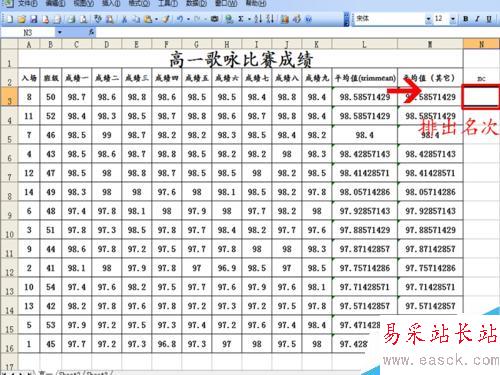Click the 成绩五 header cell
The height and width of the screenshot is (375, 500).
pyautogui.click(x=197, y=78)
